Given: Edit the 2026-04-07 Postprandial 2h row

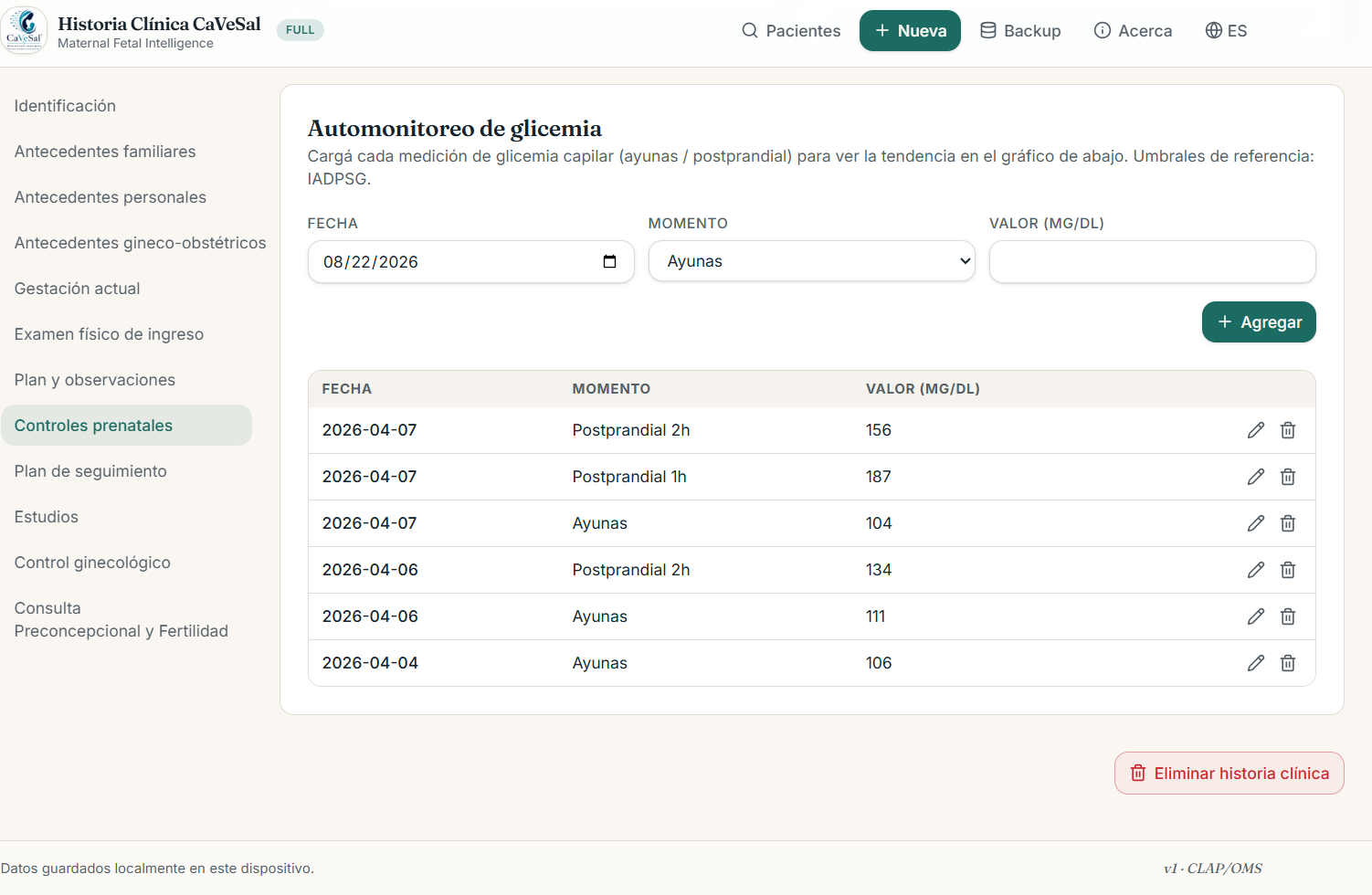Looking at the screenshot, I should click(1256, 430).
